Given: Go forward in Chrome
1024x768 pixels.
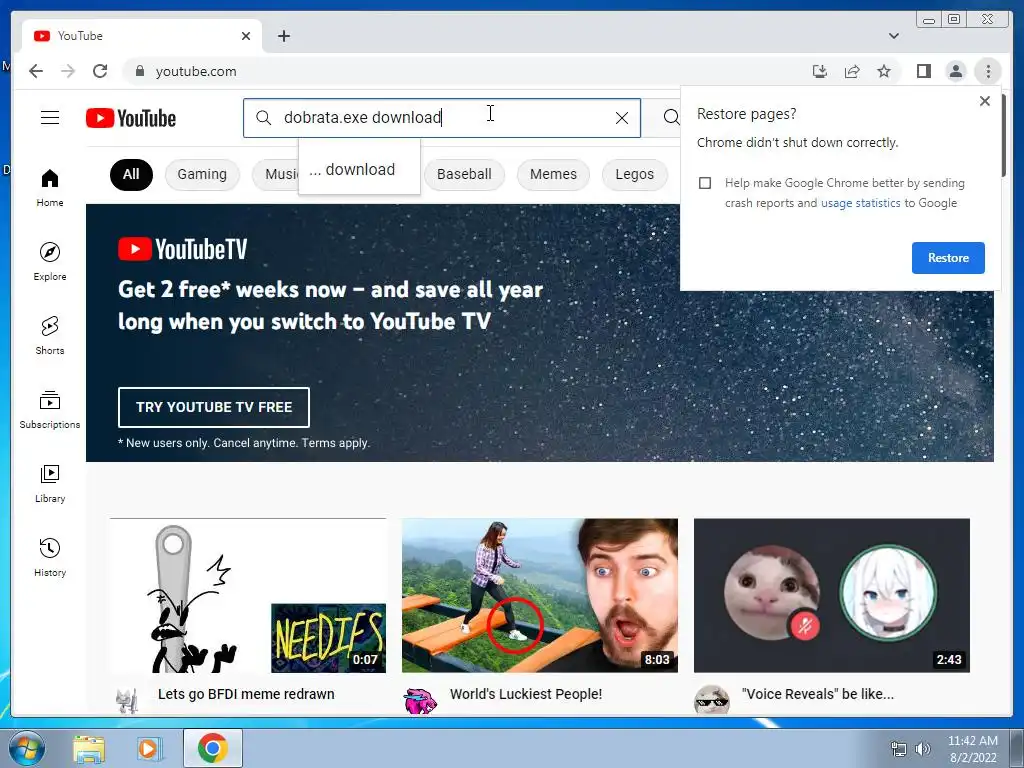Looking at the screenshot, I should click(x=68, y=71).
